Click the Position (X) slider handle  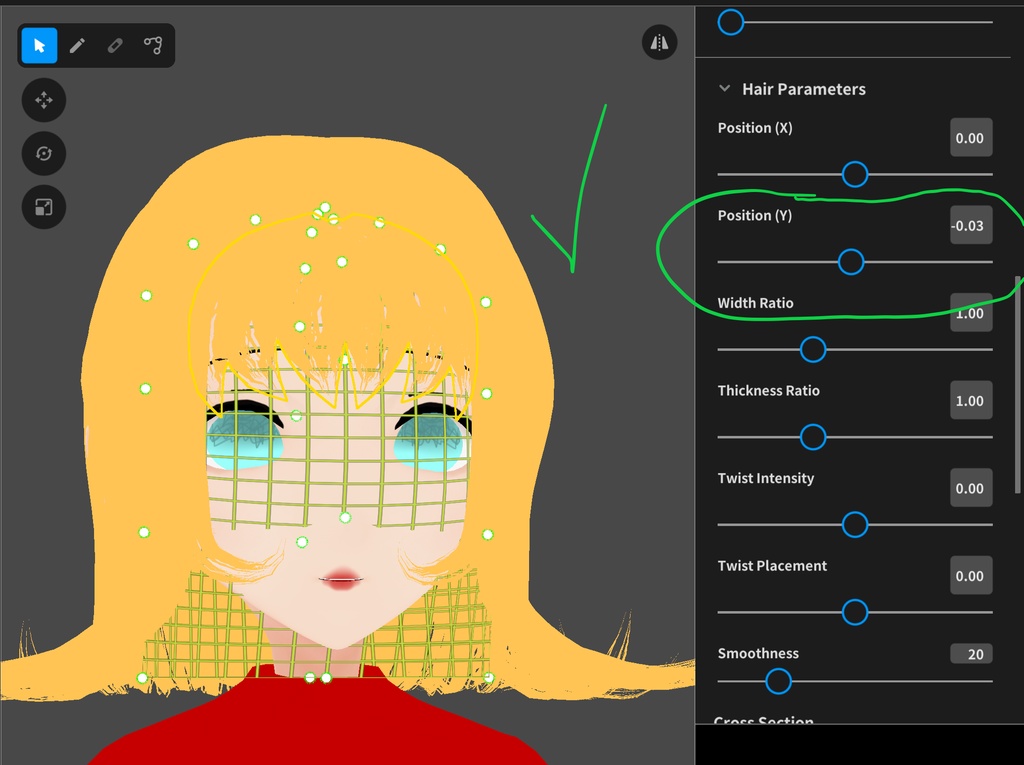(854, 174)
